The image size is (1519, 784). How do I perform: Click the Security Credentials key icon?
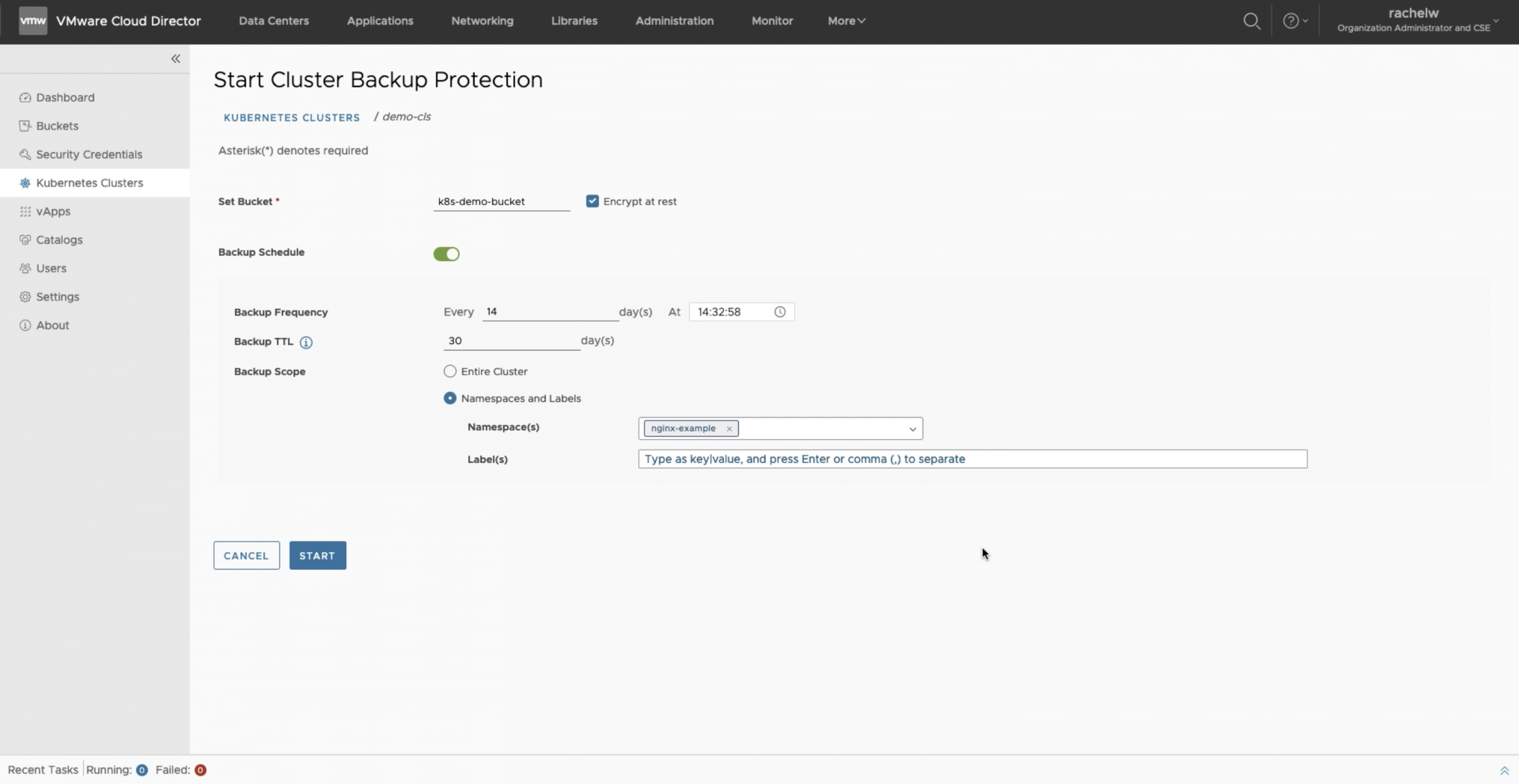(25, 154)
